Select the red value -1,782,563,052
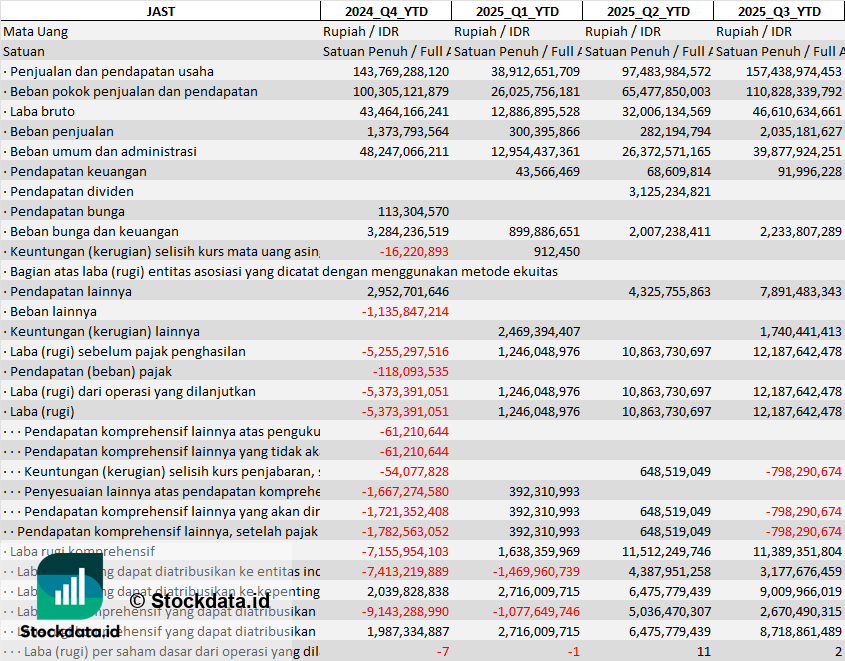 [405, 531]
